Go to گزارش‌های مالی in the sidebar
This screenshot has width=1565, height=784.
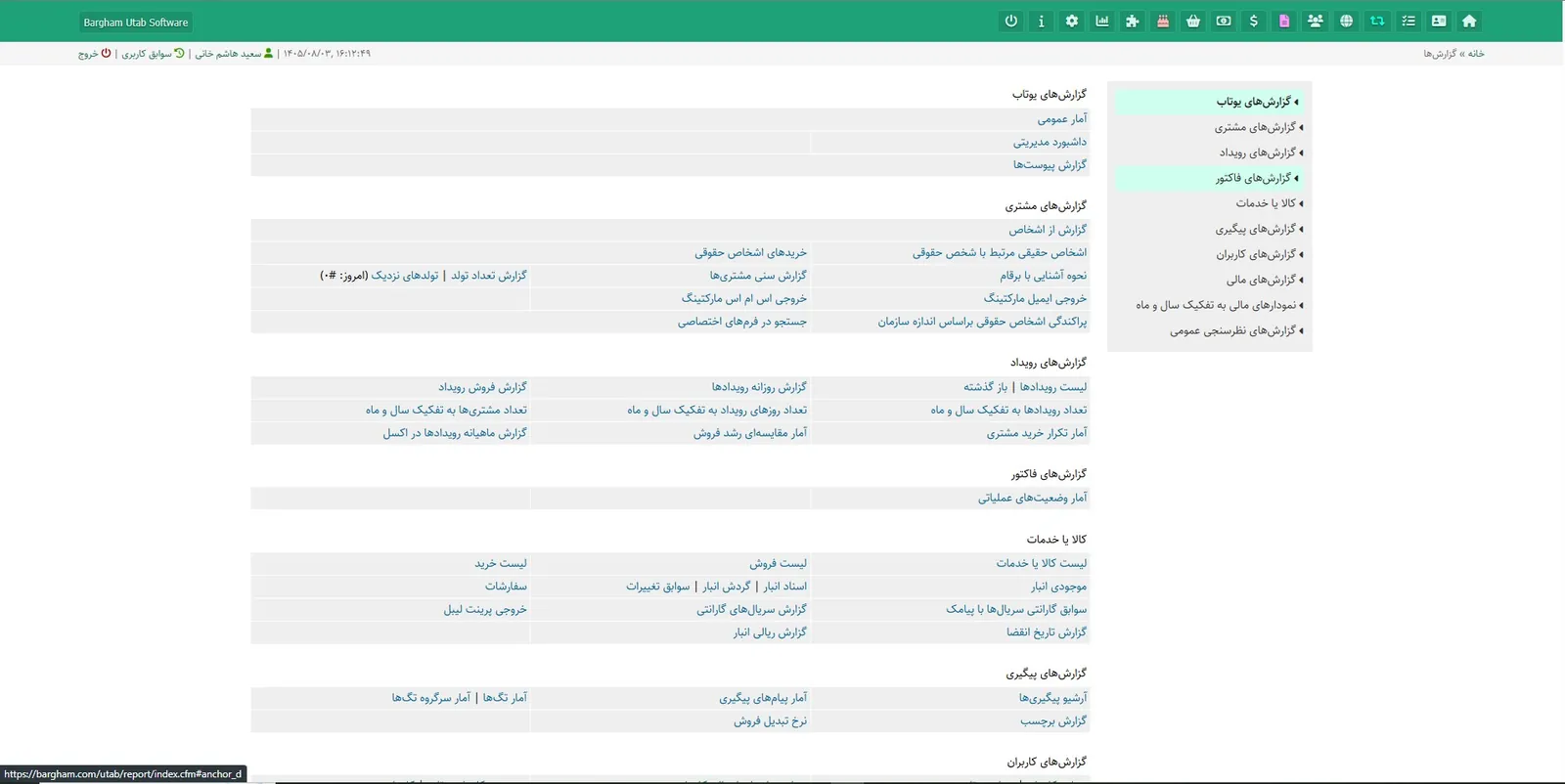tap(1265, 280)
